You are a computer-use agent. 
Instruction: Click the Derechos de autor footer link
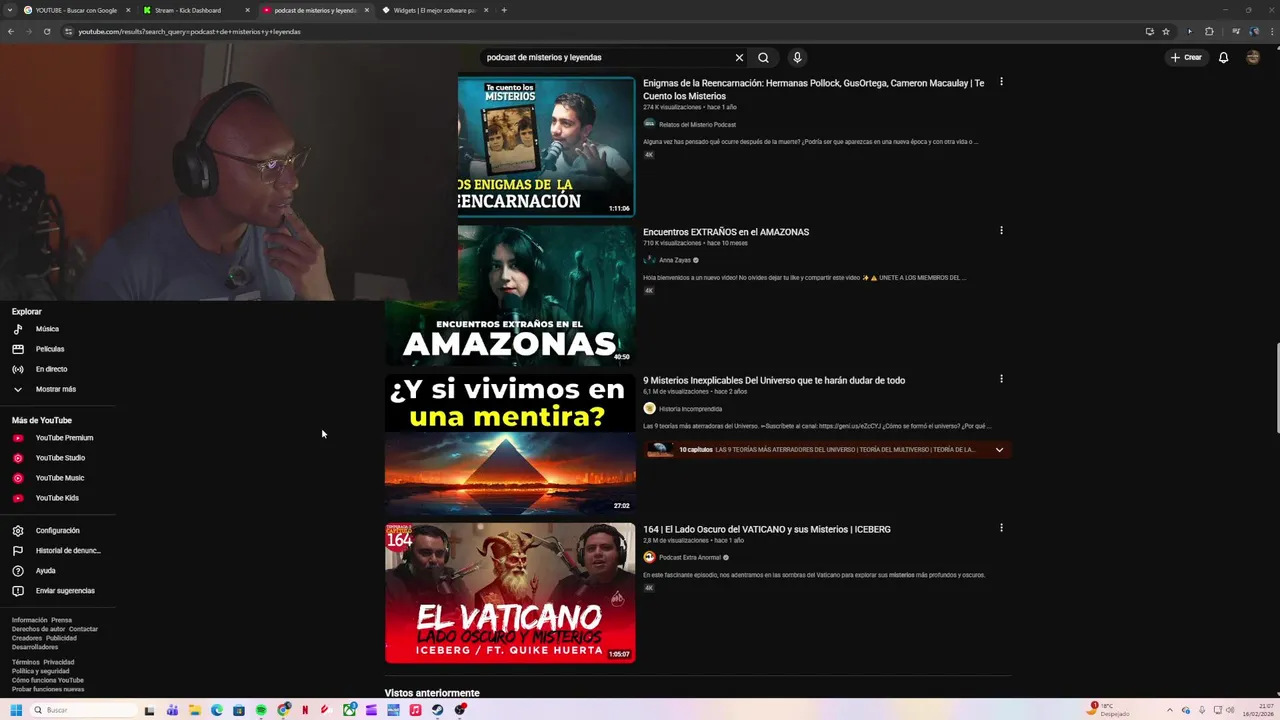(x=38, y=629)
